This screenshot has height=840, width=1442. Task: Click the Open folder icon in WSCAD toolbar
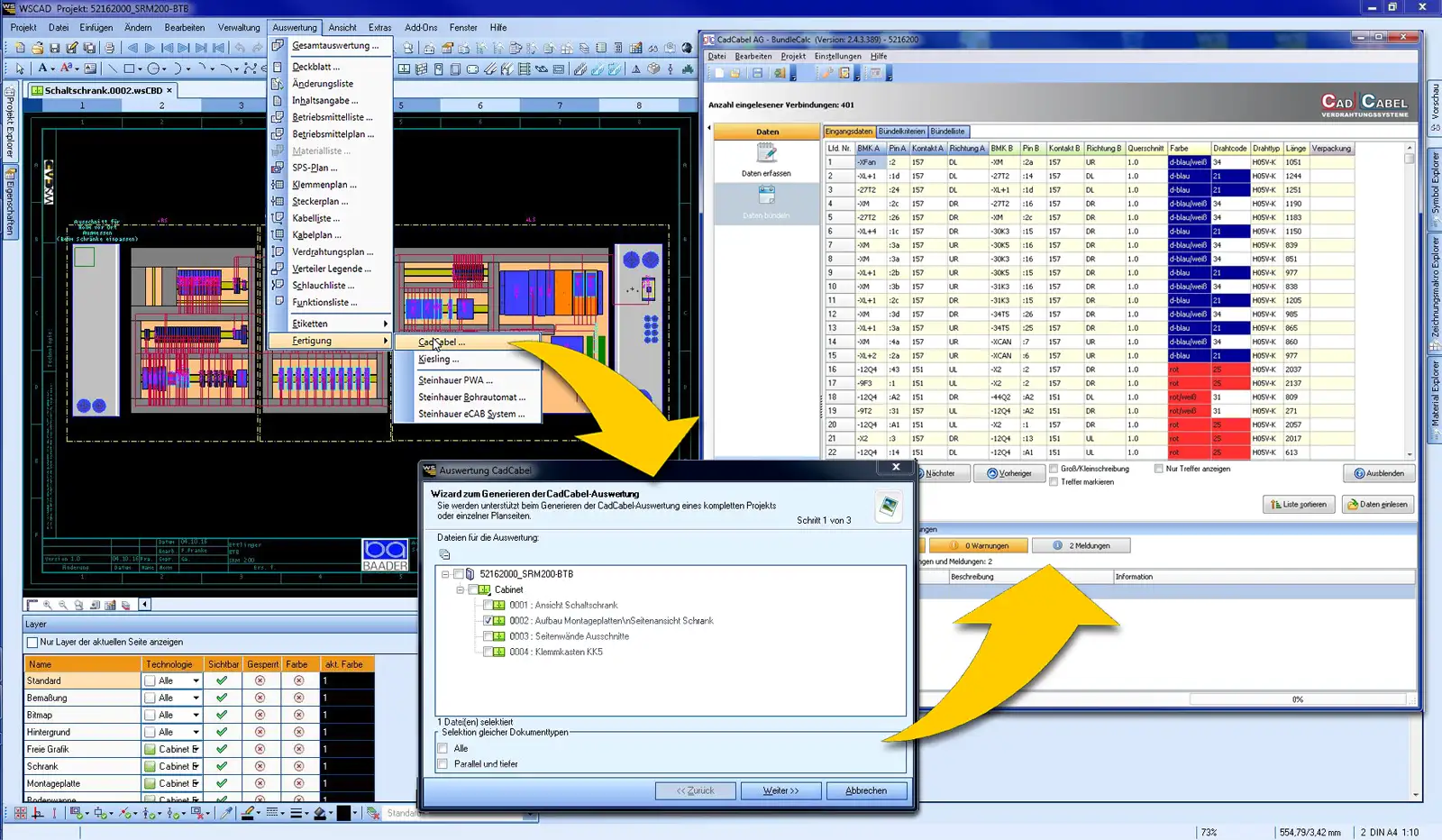coord(37,48)
